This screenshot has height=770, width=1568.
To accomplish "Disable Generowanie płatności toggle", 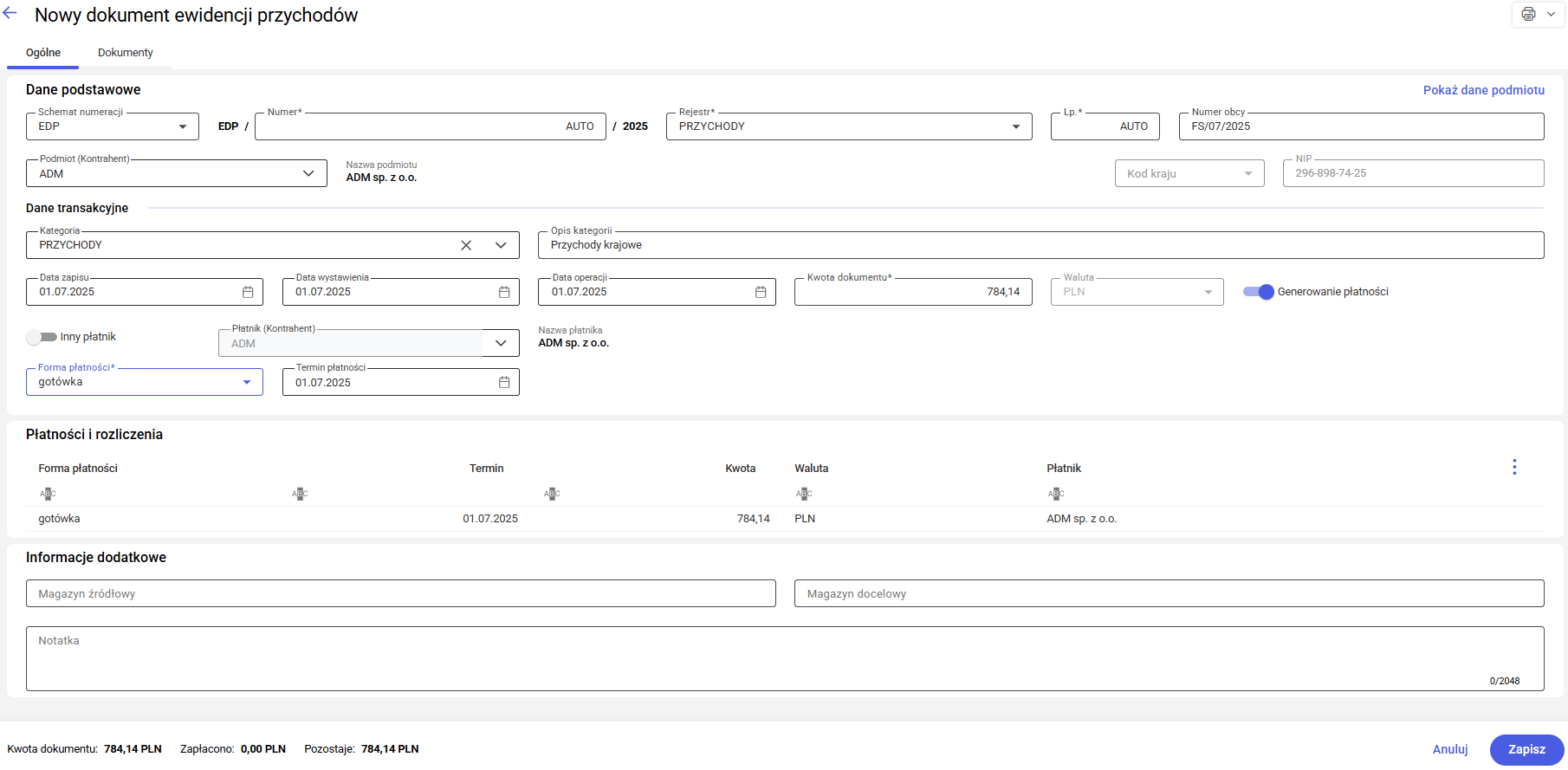I will coord(1259,292).
